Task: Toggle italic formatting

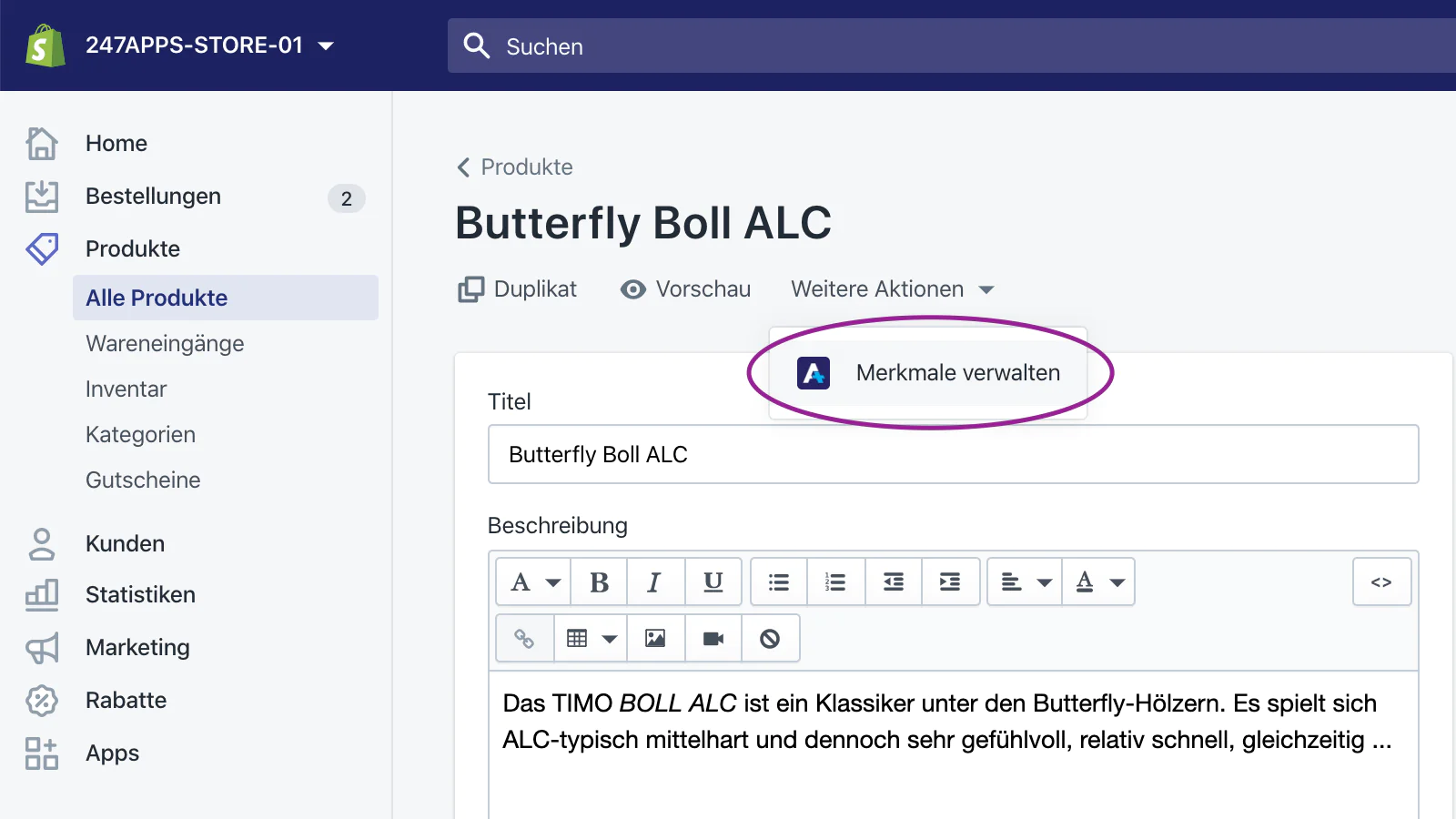Action: pos(655,582)
